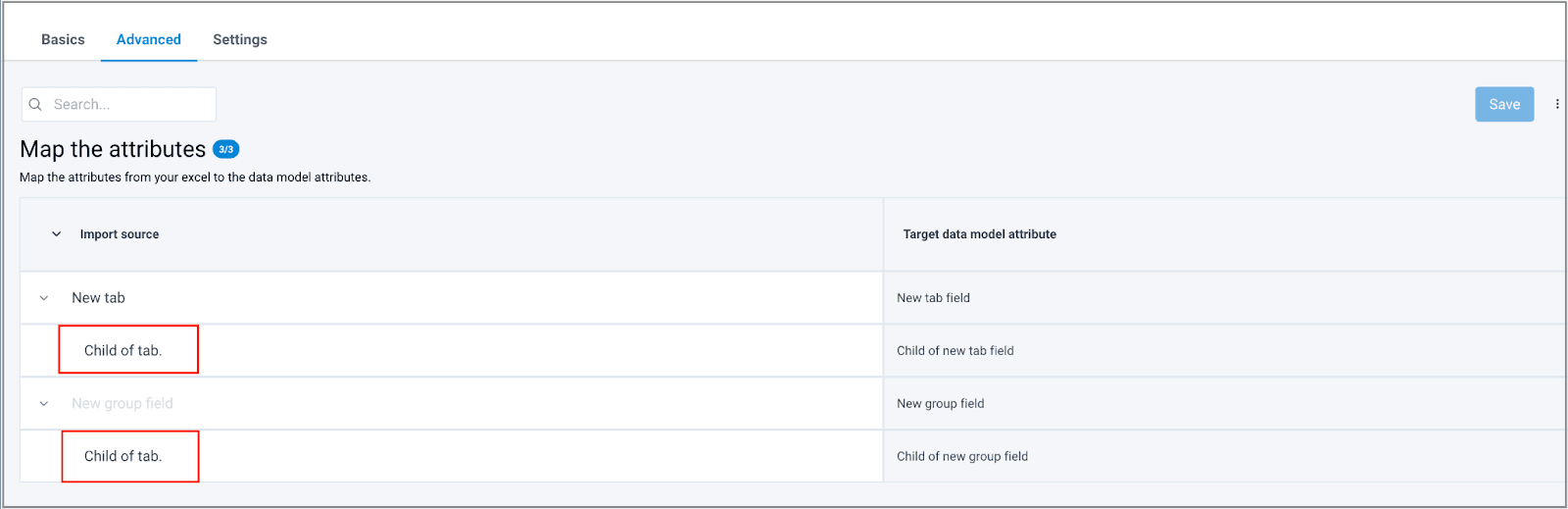Screen dimensions: 1568x509
Task: Collapse the greyed New group field chevron
Action: coord(44,404)
